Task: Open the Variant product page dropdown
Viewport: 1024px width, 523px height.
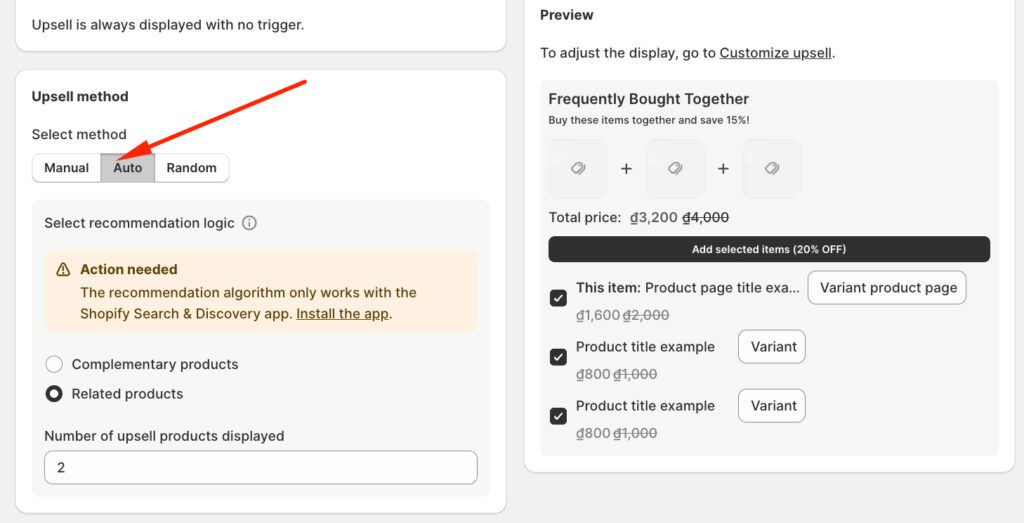Action: point(887,288)
